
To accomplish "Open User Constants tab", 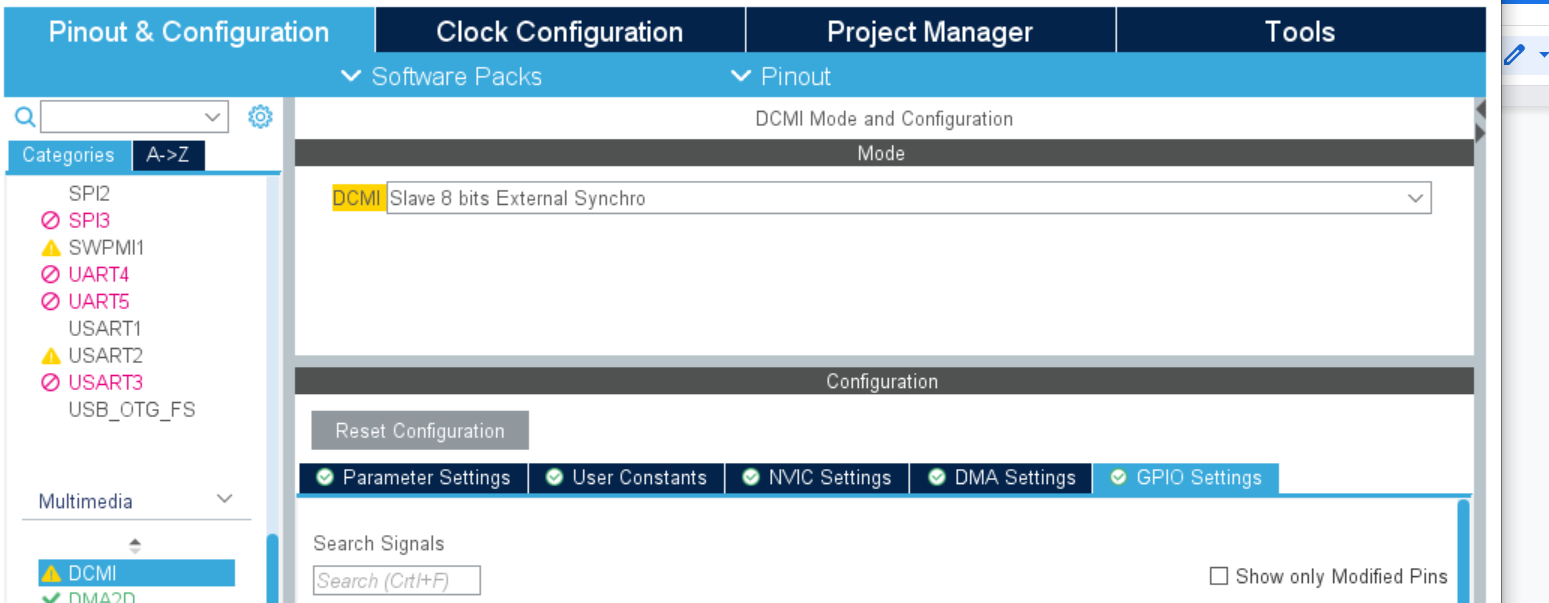I will [626, 477].
